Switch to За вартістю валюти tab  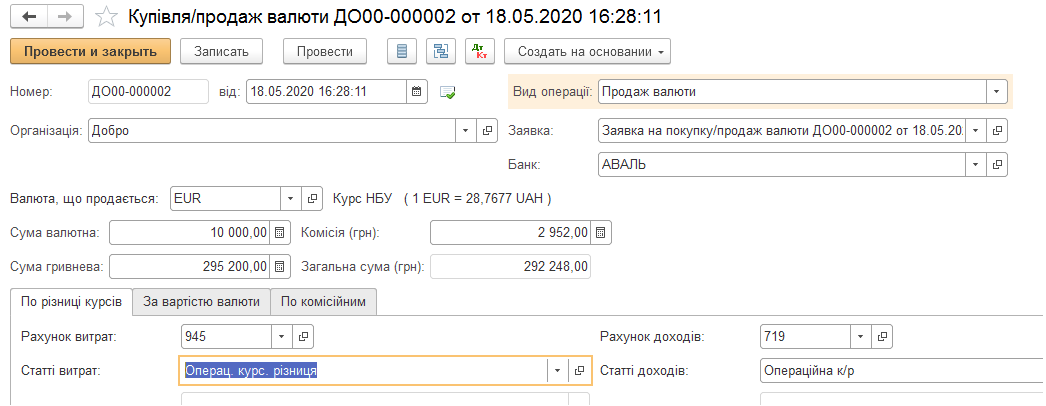pyautogui.click(x=201, y=301)
